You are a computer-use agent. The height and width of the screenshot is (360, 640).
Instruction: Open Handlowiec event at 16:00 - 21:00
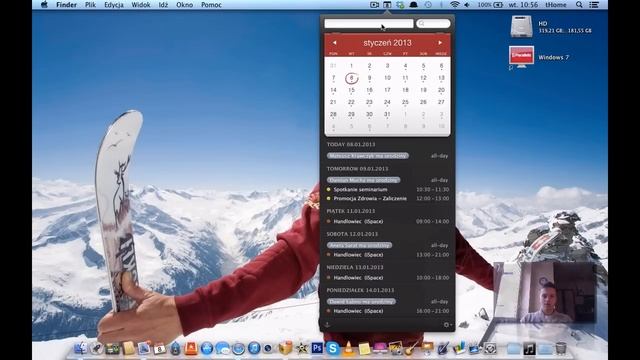pyautogui.click(x=387, y=311)
